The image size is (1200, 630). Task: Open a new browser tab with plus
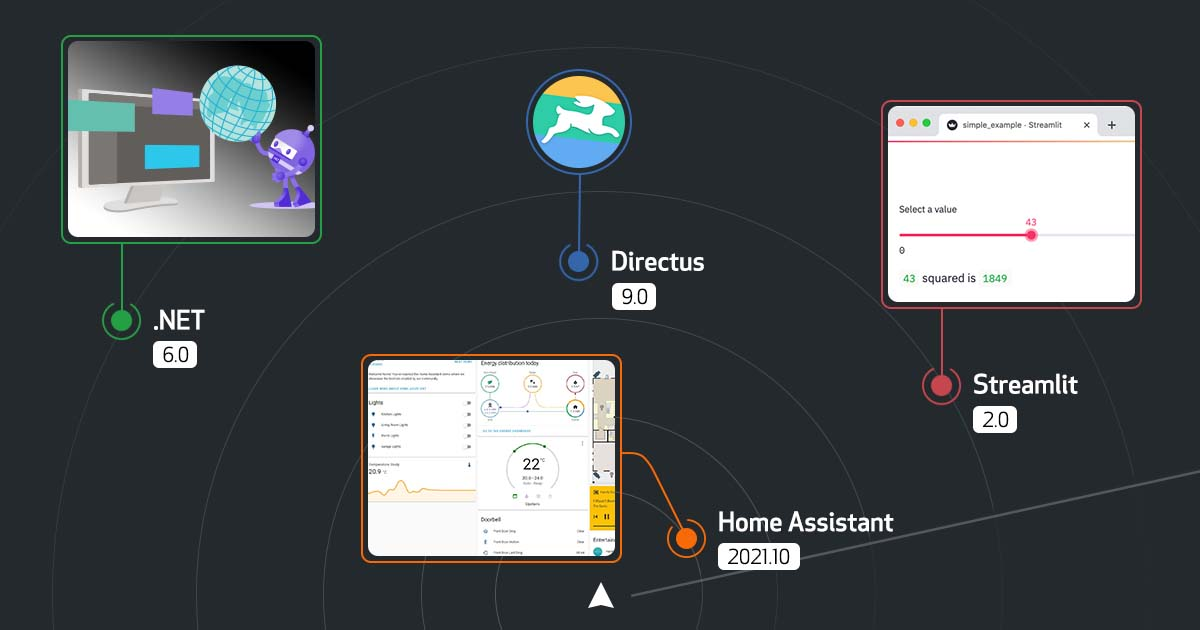[x=1111, y=125]
